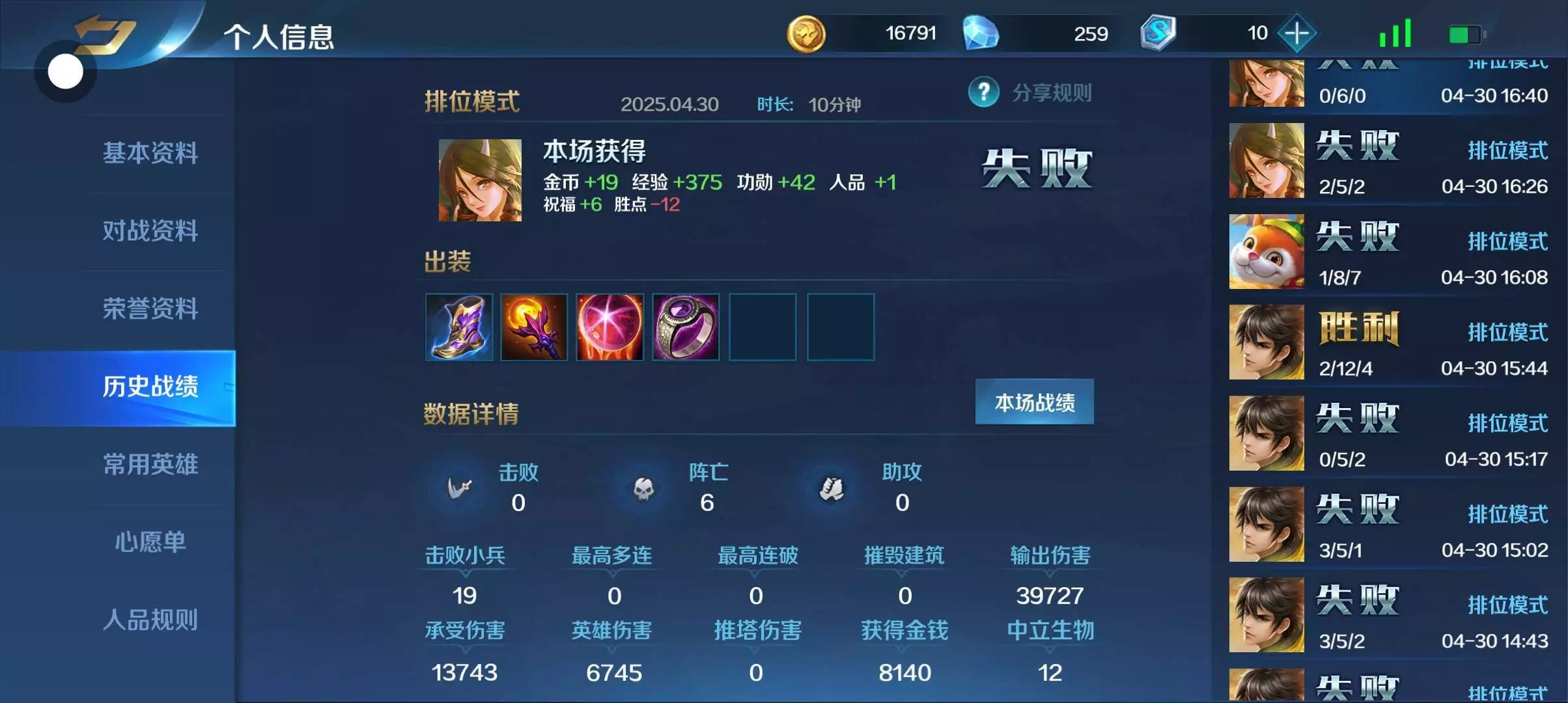
Task: Select the purple ring equipment icon
Action: pyautogui.click(x=686, y=327)
